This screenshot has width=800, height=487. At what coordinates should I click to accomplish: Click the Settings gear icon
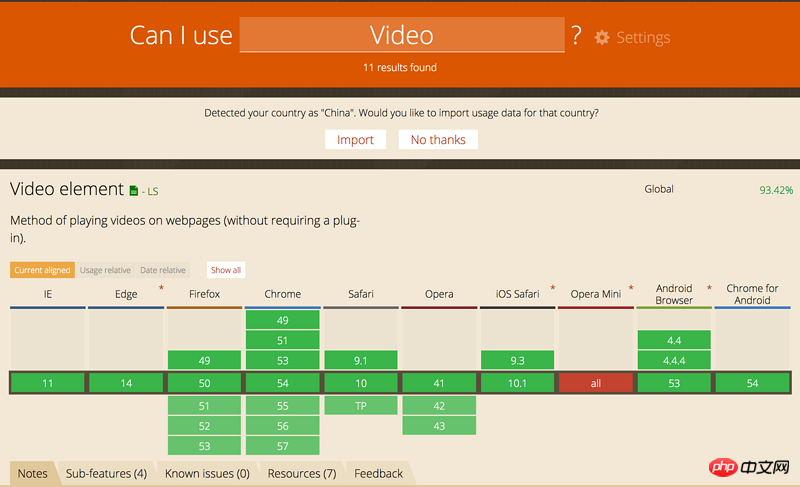[x=602, y=38]
